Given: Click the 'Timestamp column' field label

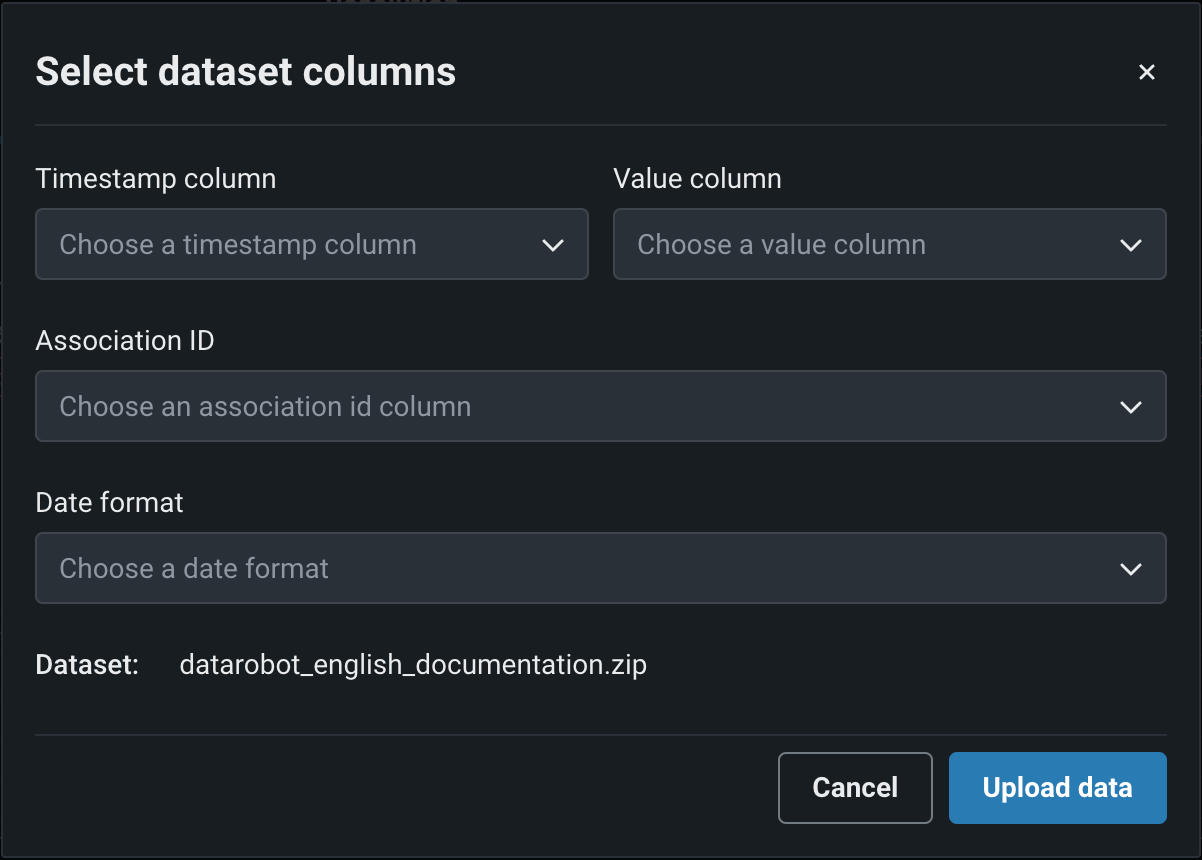Looking at the screenshot, I should (156, 179).
